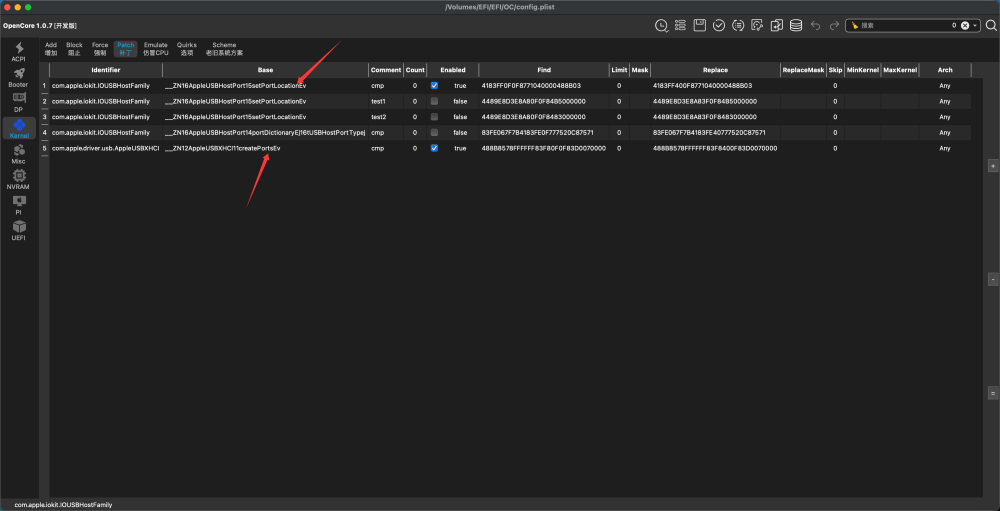Click the database stack toolbar icon

[796, 26]
